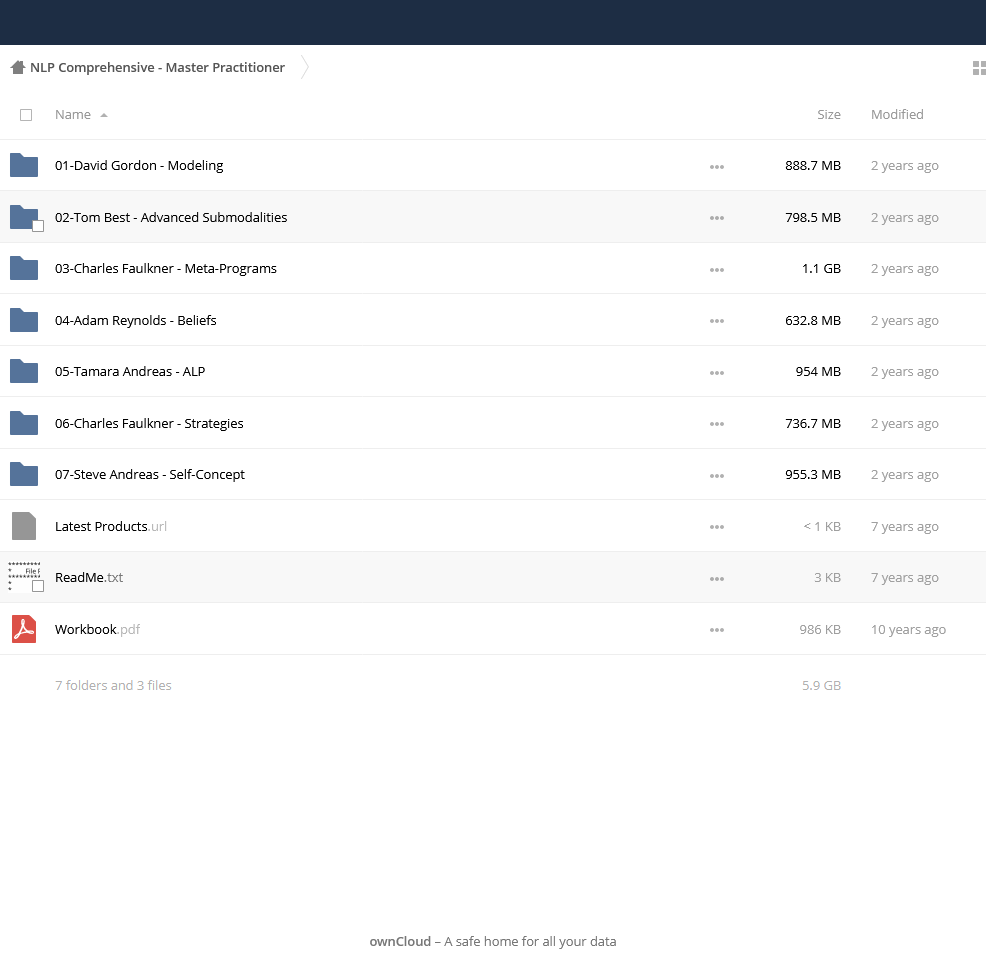Open folder 06-Charles Faulkner - Strategies
Image resolution: width=986 pixels, height=971 pixels.
click(x=149, y=423)
